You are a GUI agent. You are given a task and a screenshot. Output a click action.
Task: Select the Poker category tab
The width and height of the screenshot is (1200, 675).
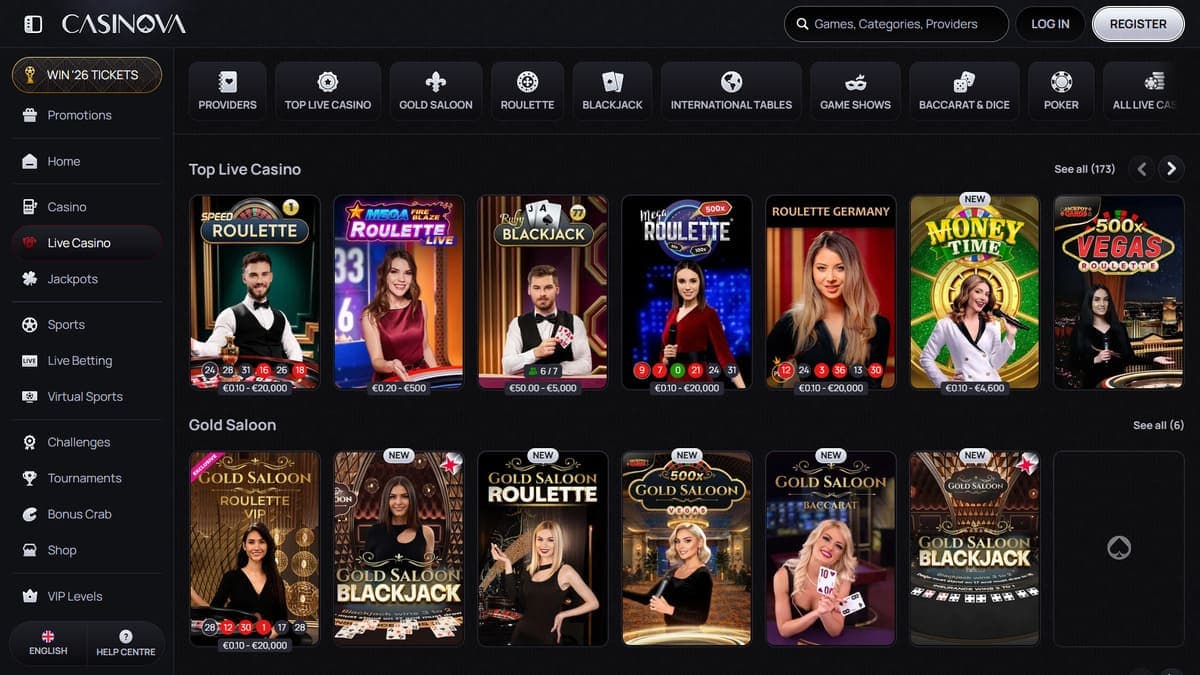point(1061,92)
